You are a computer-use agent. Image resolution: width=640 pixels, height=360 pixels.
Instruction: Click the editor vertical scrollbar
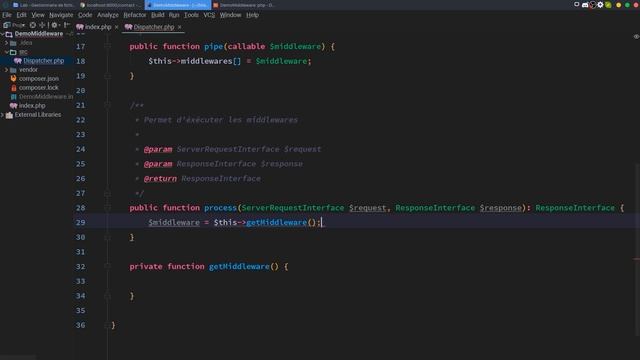point(637,249)
